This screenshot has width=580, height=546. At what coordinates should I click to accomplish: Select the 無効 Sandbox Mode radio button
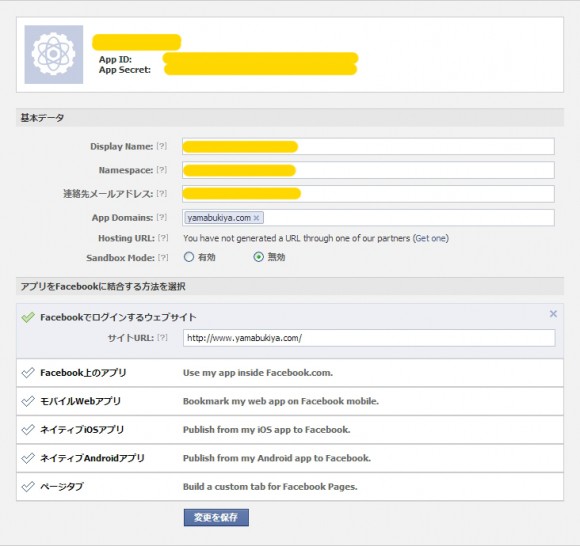click(x=259, y=257)
